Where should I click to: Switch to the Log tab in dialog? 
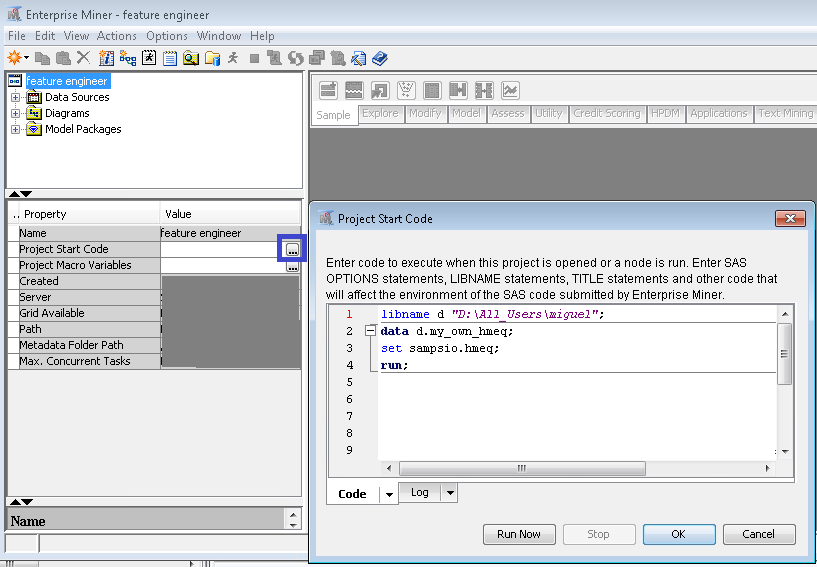click(x=420, y=492)
